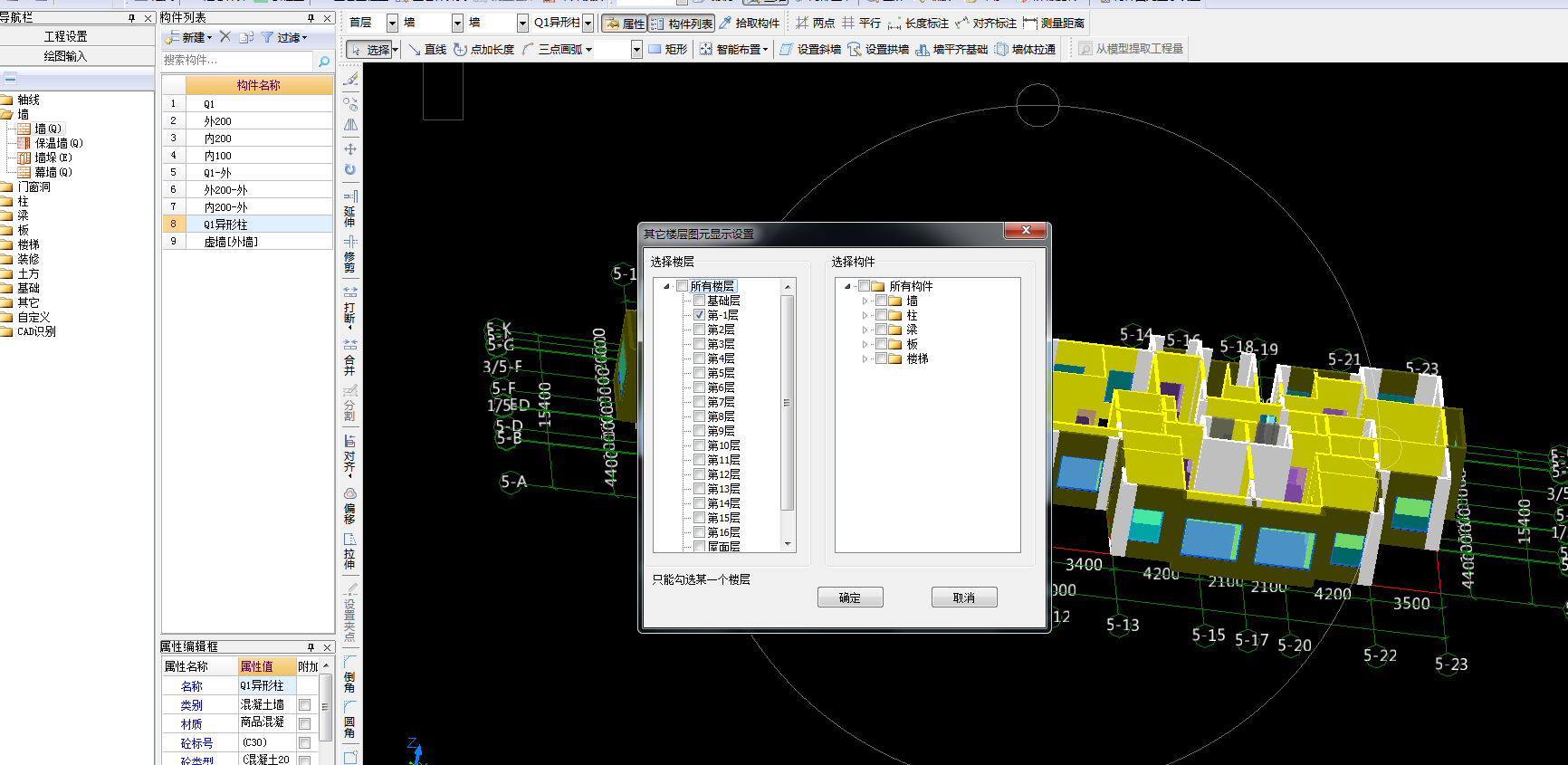Click the 对齐标注 dimension tool
1568x765 pixels.
coord(986,23)
